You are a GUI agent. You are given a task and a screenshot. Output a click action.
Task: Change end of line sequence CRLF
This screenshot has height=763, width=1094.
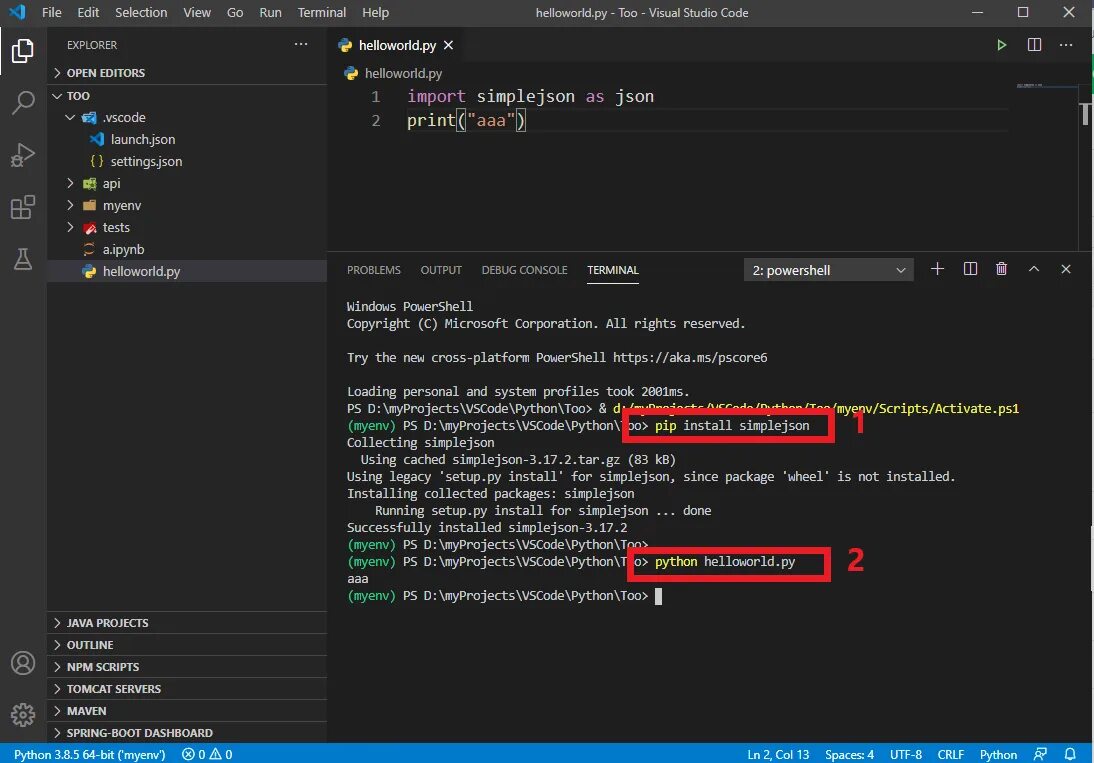coord(950,755)
